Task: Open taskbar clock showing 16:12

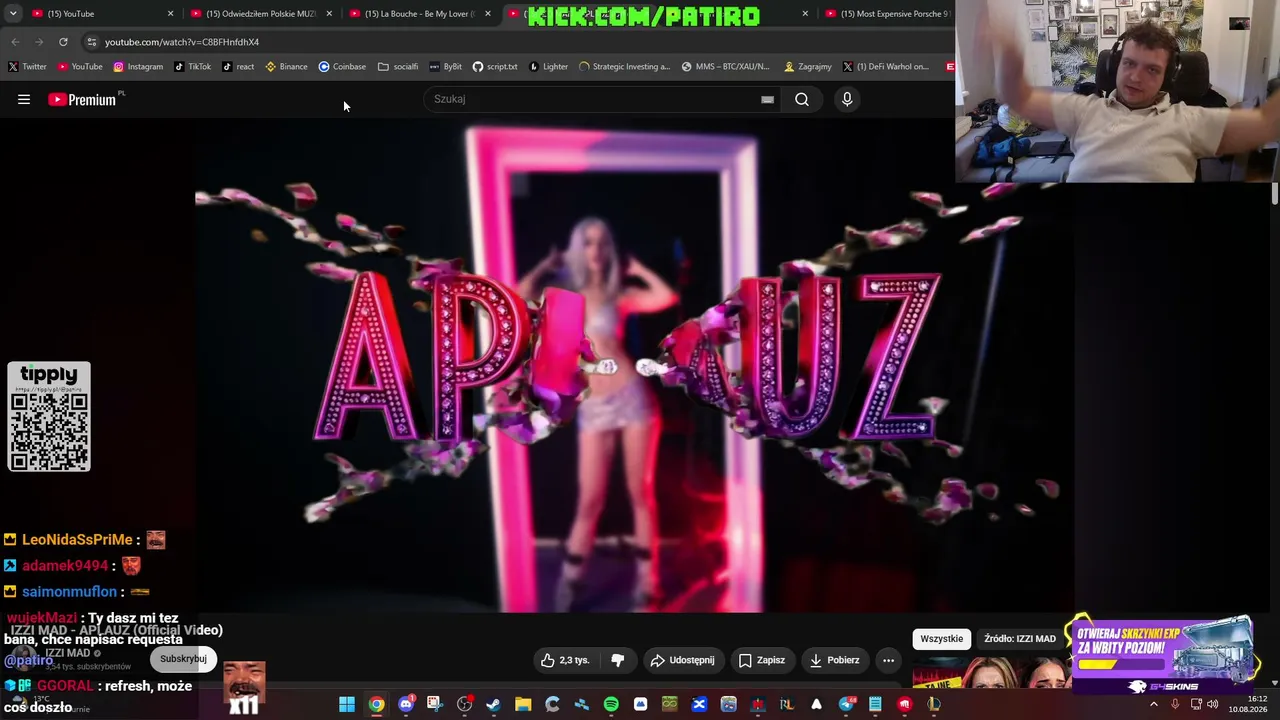Action: (x=1248, y=704)
